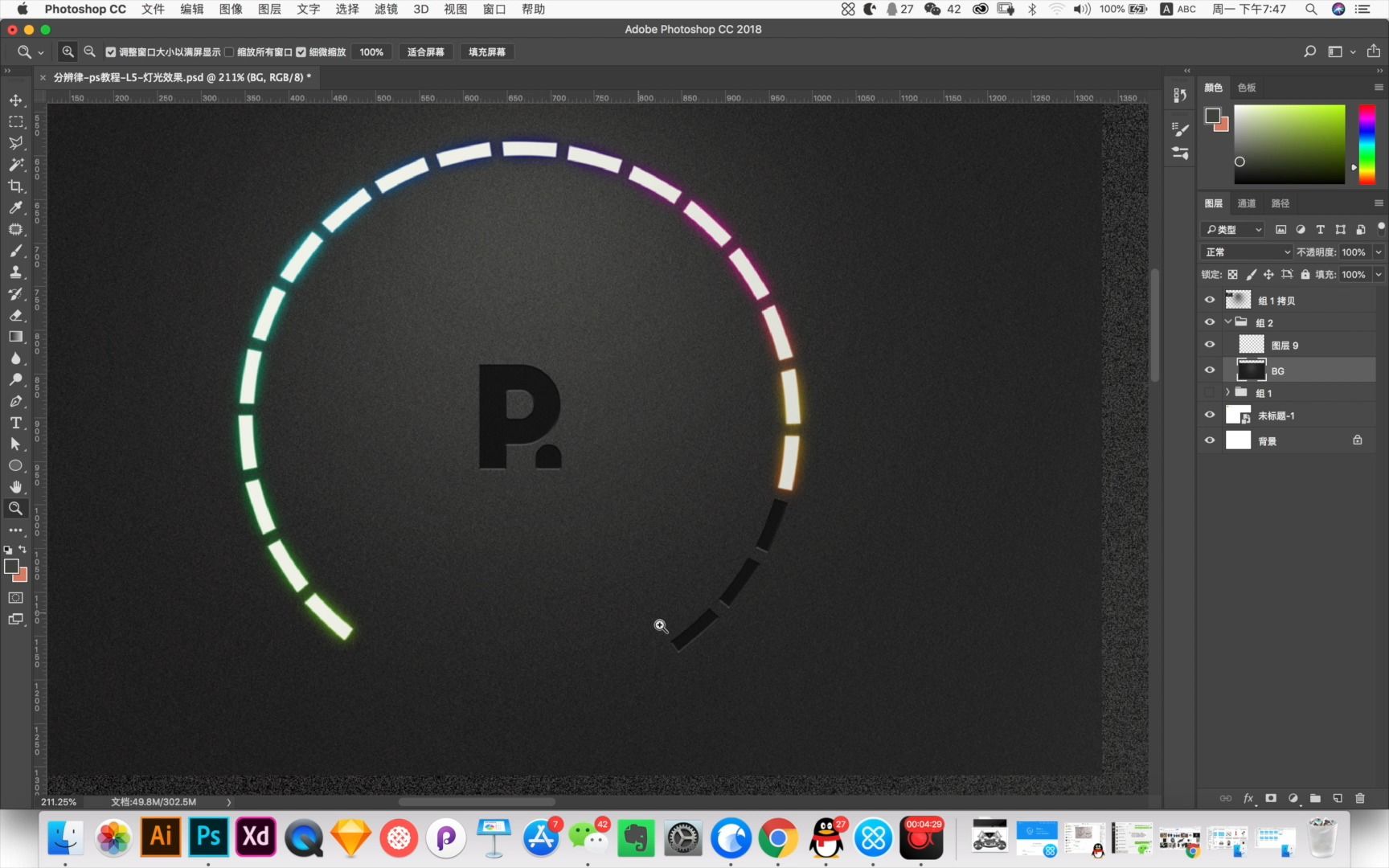Click the 100% zoom button
This screenshot has width=1389, height=868.
point(371,51)
